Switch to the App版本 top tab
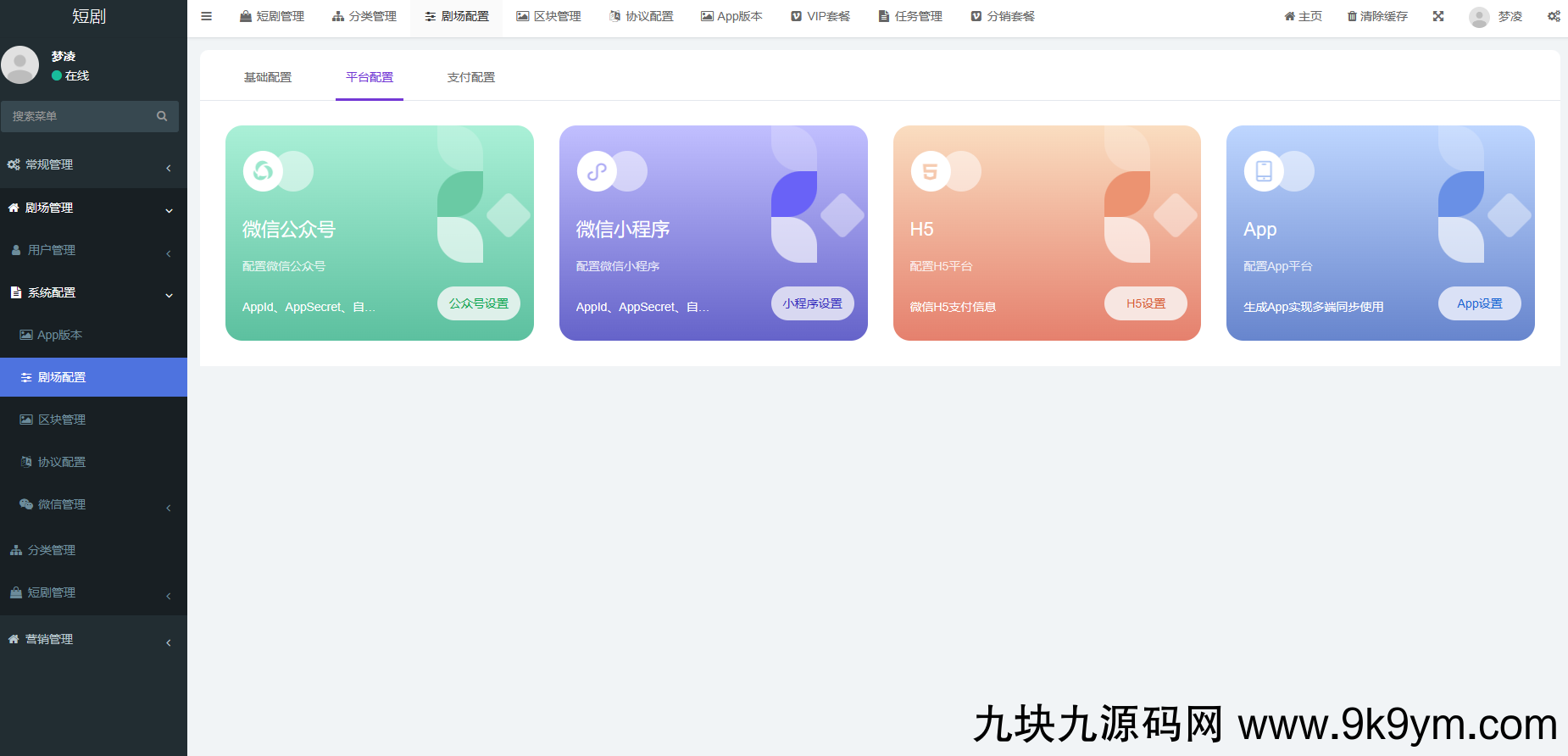The image size is (1568, 756). (731, 16)
